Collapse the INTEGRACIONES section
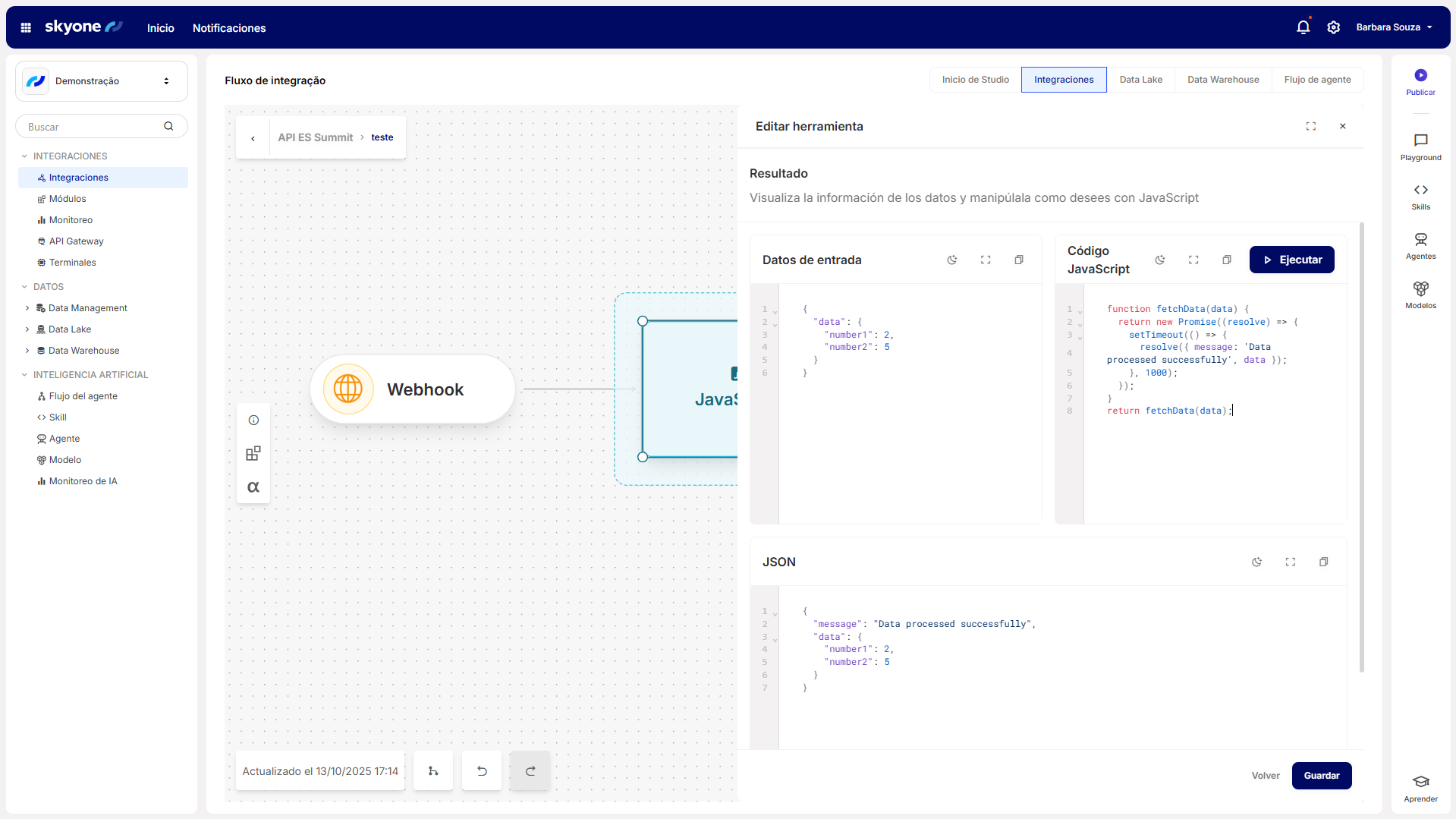1456x819 pixels. point(24,156)
